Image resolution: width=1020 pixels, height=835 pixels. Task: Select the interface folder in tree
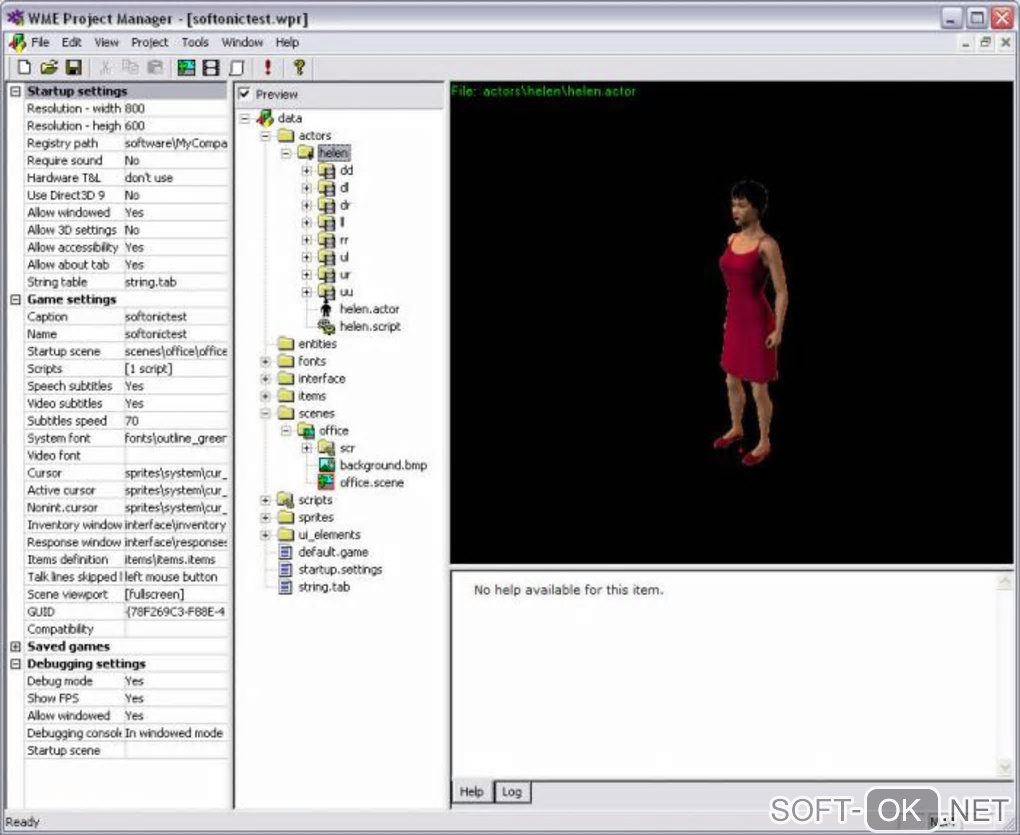[321, 378]
